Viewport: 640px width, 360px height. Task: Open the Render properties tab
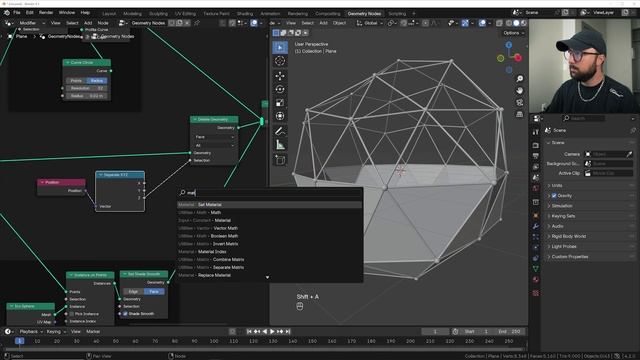coord(536,145)
